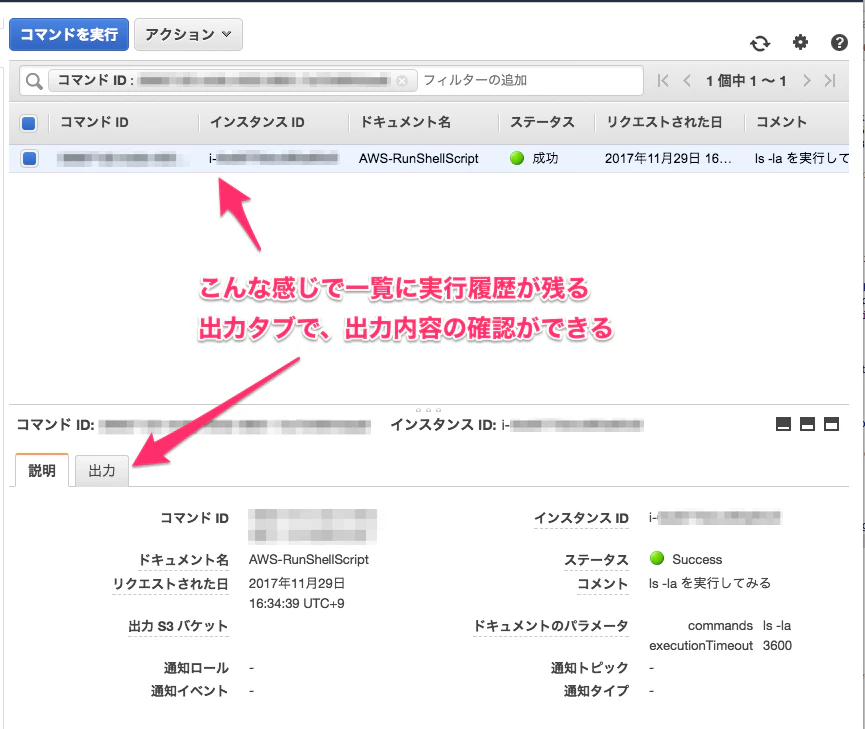Set detail pane to half-height split layout

click(x=807, y=424)
